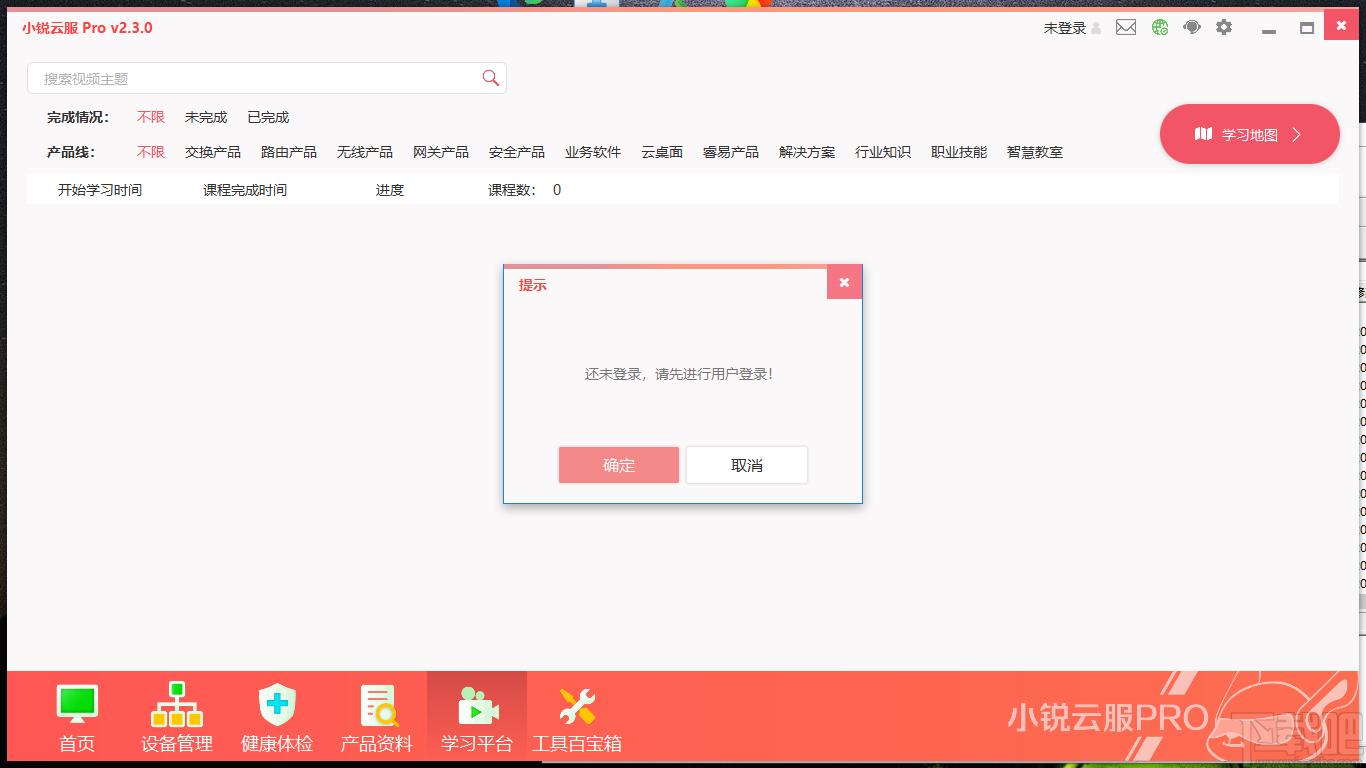
Task: Click the 提示 dialog title
Action: click(532, 285)
